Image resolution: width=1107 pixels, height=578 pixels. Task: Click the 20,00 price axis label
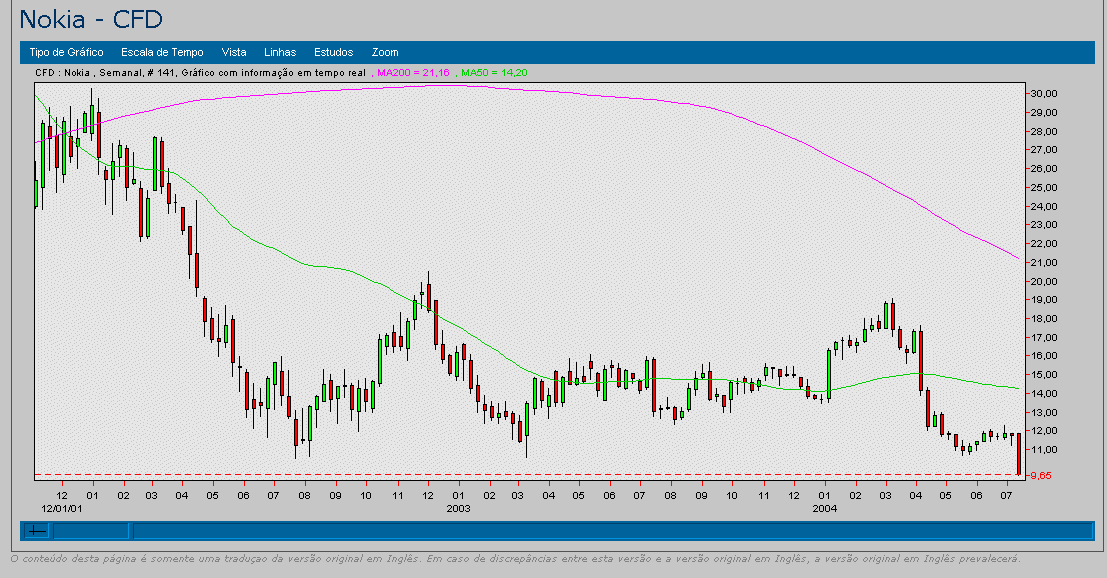[x=1045, y=281]
